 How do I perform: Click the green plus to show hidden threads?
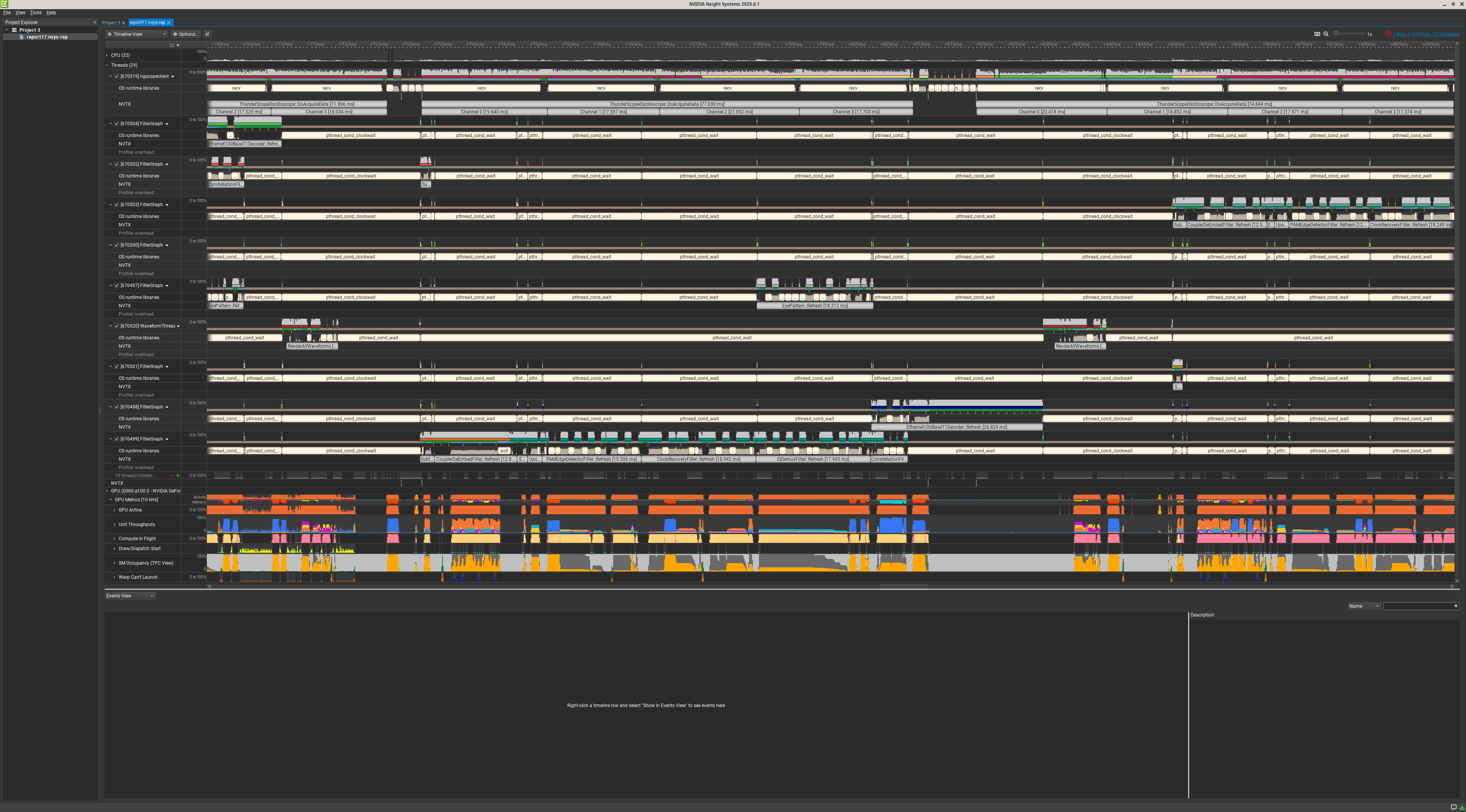[178, 476]
